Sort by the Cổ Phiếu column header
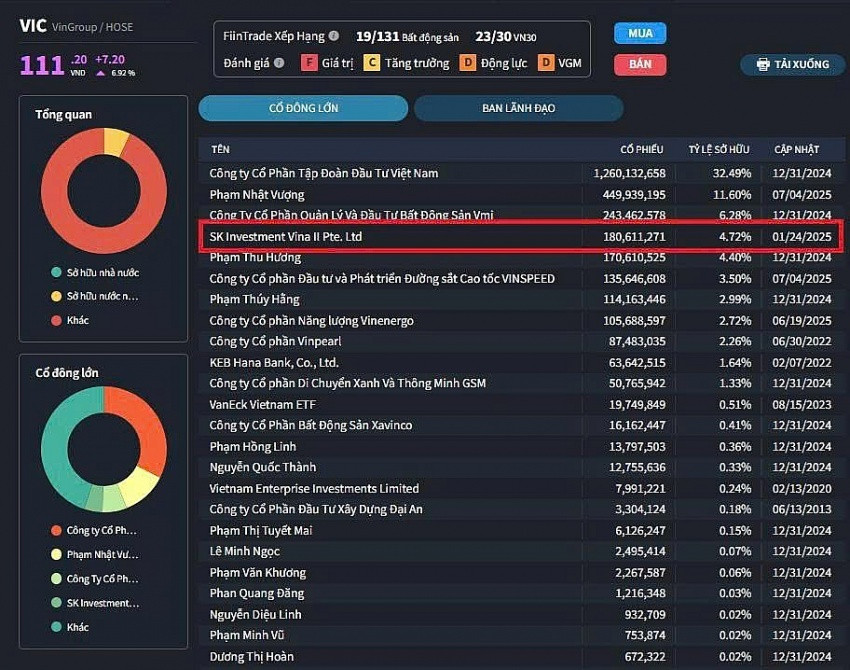This screenshot has height=670, width=850. click(x=641, y=149)
